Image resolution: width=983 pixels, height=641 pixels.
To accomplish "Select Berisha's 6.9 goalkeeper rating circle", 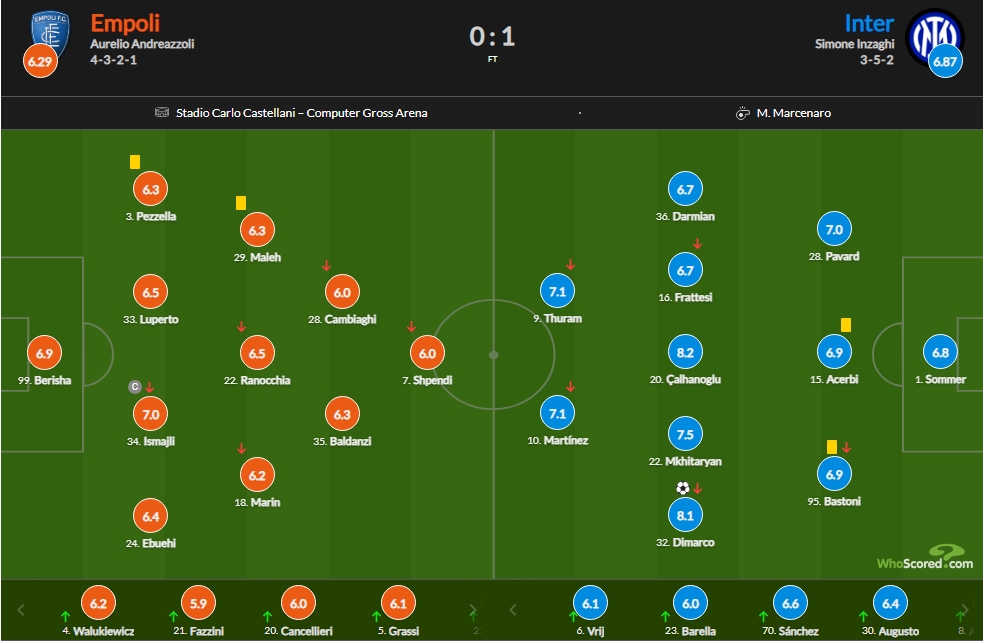I will (x=45, y=353).
